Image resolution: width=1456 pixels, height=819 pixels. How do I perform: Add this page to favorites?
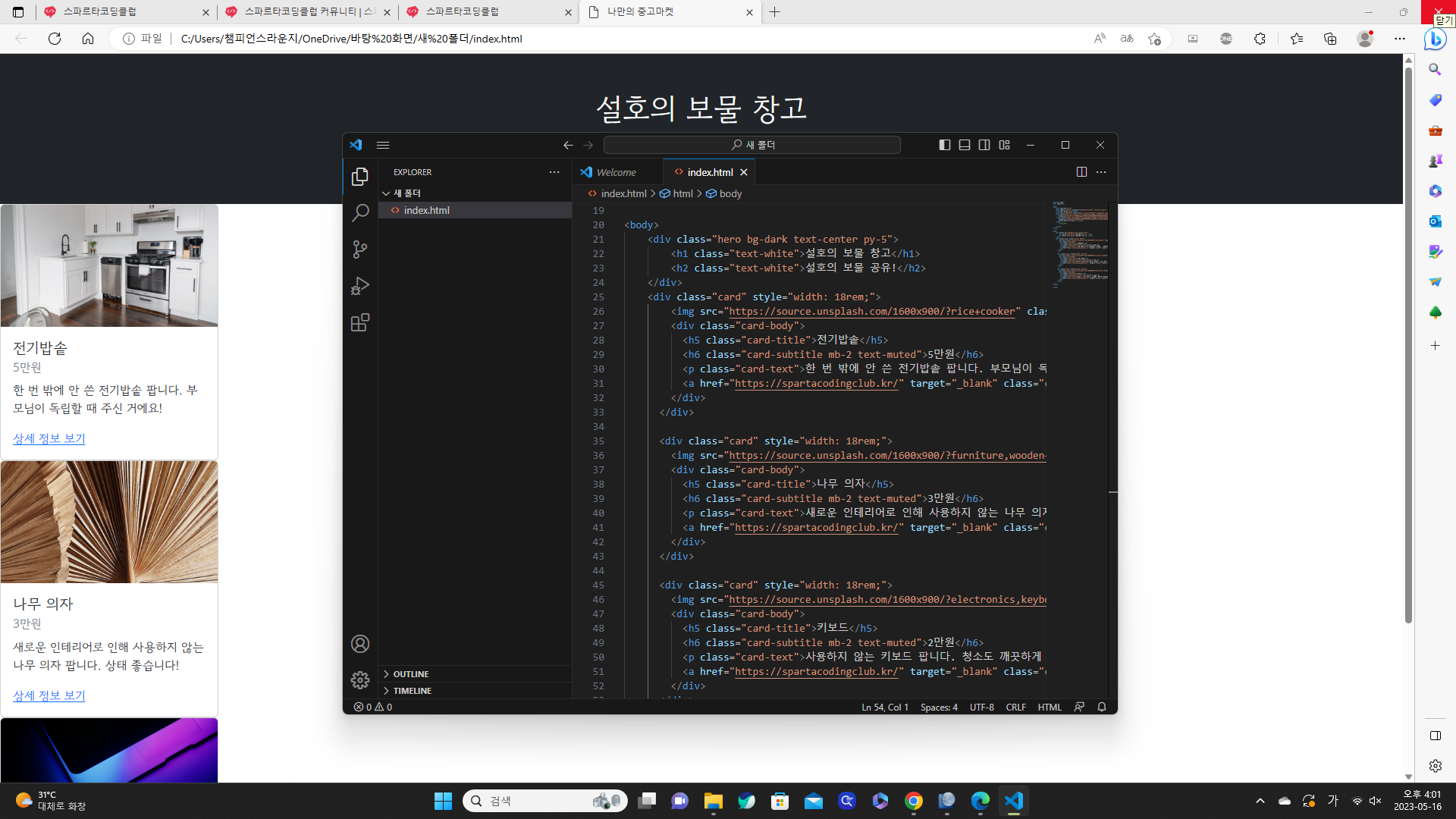click(1154, 39)
